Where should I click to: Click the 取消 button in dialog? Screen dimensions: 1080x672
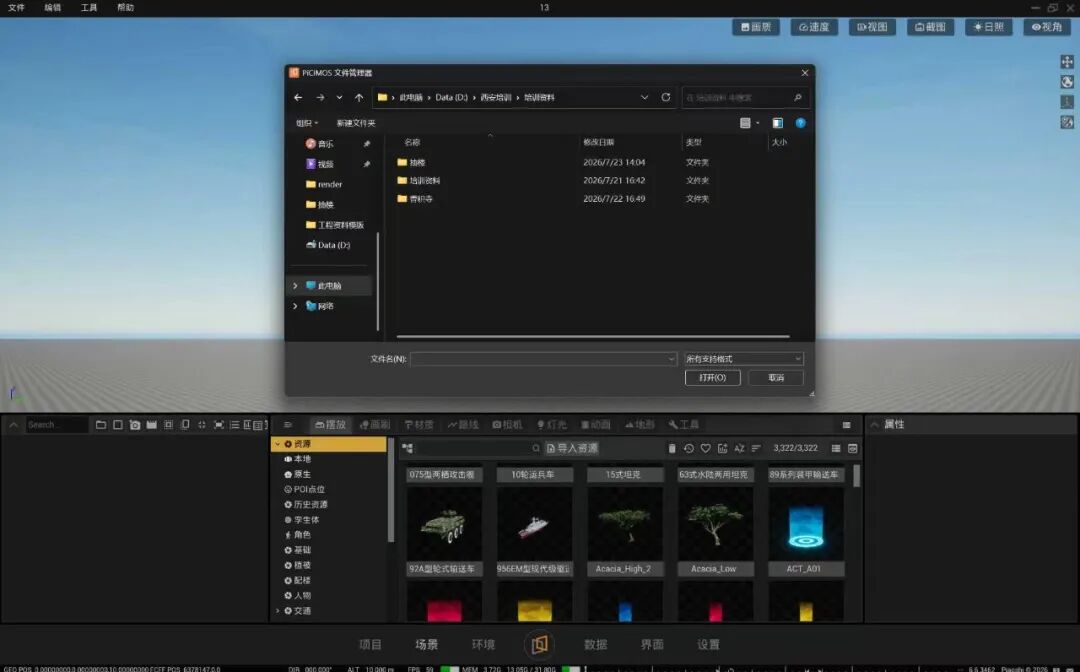pyautogui.click(x=776, y=378)
